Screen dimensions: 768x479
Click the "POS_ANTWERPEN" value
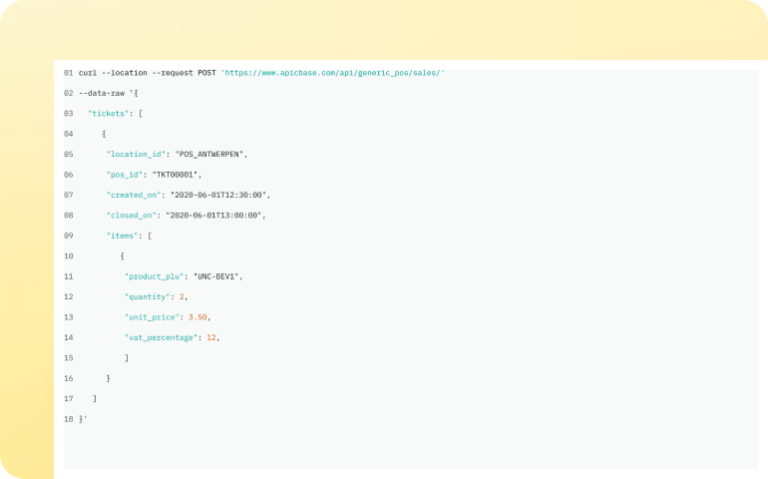[210, 154]
